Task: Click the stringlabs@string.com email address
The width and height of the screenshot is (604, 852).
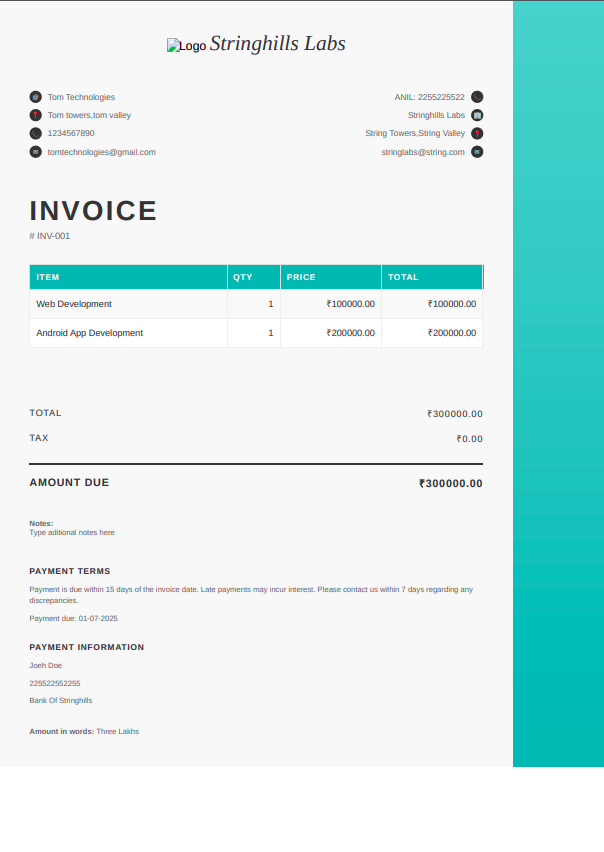Action: [422, 152]
